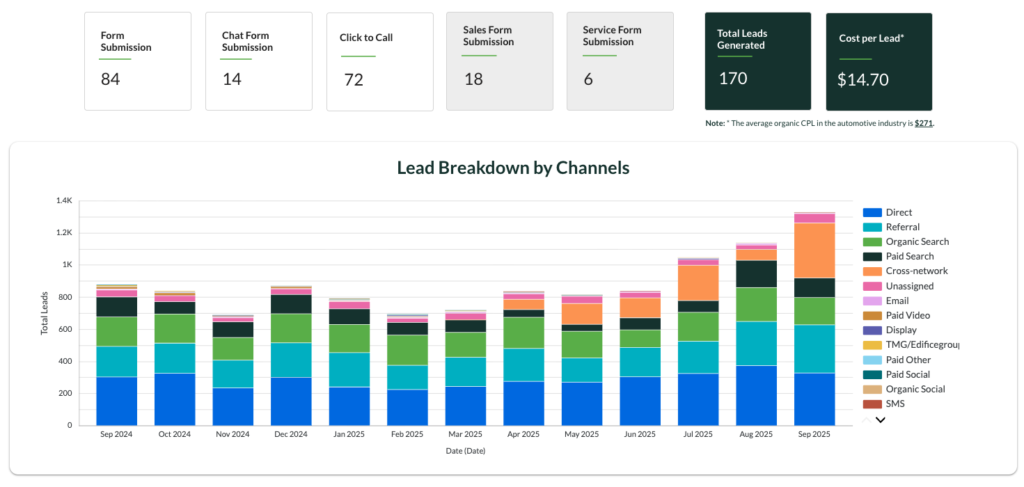Screen dimensions: 1024x487
Task: Click the orange Cross-network segment in Sep 2025
Action: pyautogui.click(x=814, y=250)
